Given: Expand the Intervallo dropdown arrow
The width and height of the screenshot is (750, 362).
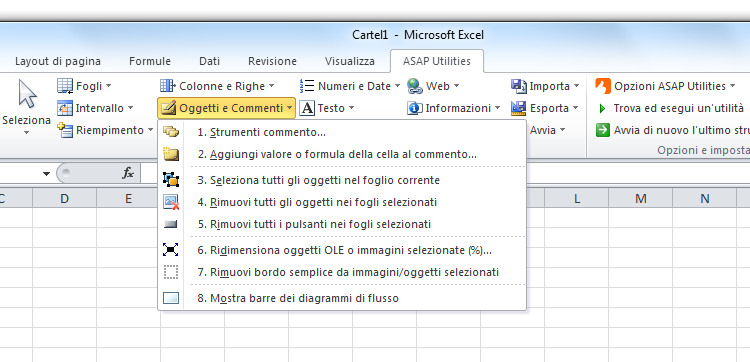Looking at the screenshot, I should point(130,108).
